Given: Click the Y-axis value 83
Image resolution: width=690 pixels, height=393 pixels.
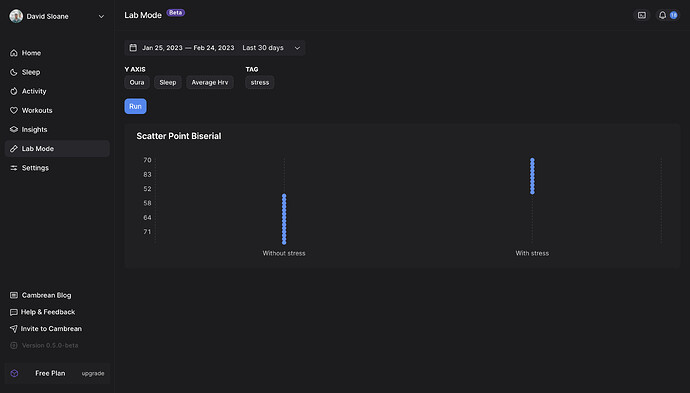Looking at the screenshot, I should tap(147, 174).
